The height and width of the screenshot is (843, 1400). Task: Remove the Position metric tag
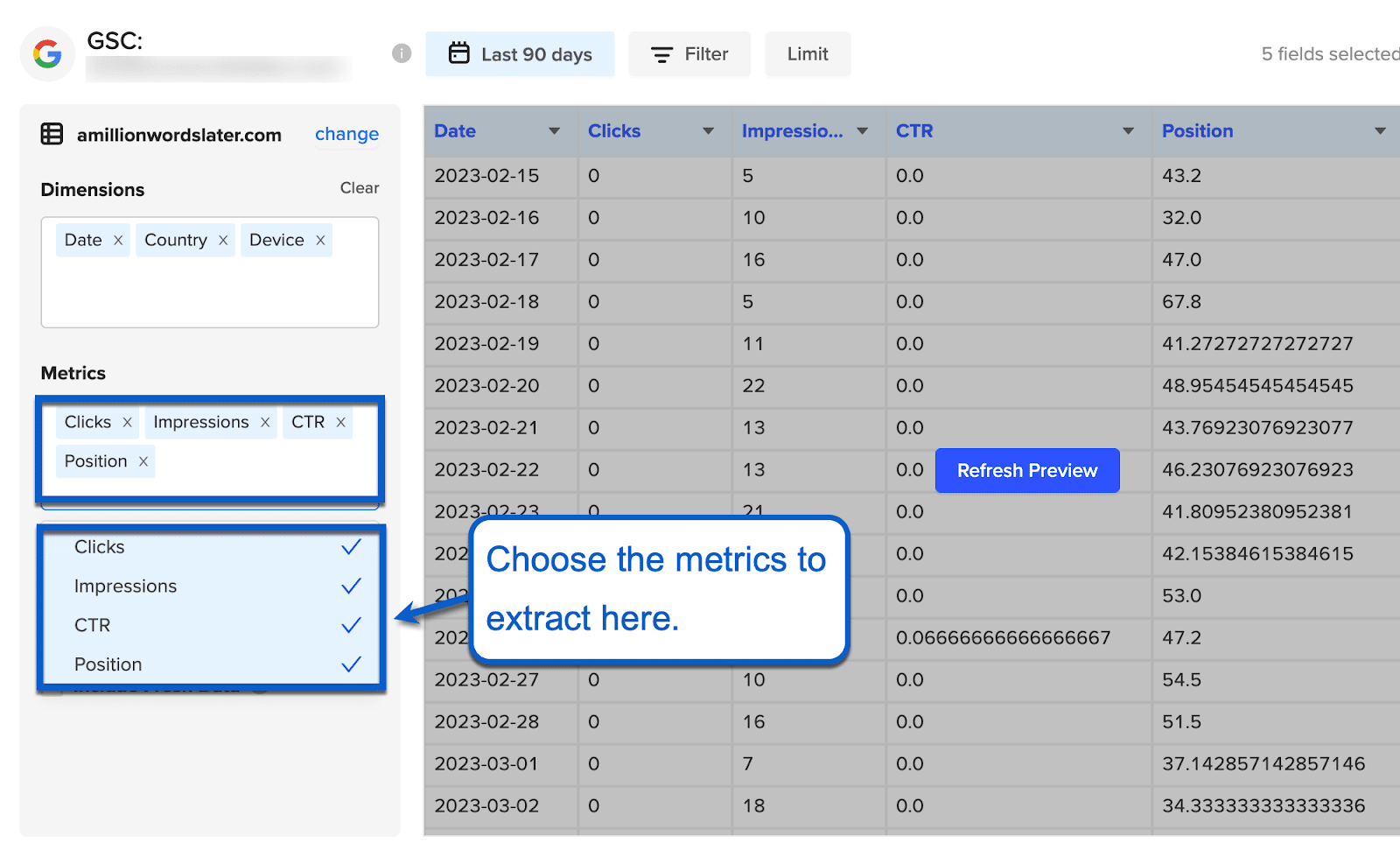[x=143, y=461]
